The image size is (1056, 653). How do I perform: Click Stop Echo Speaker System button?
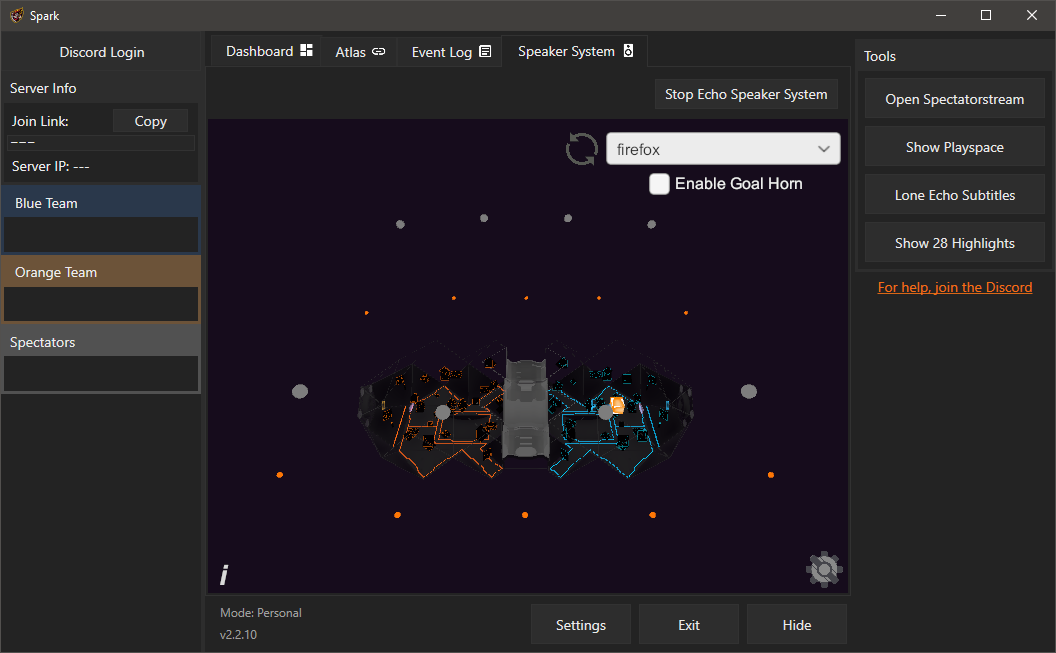point(746,94)
